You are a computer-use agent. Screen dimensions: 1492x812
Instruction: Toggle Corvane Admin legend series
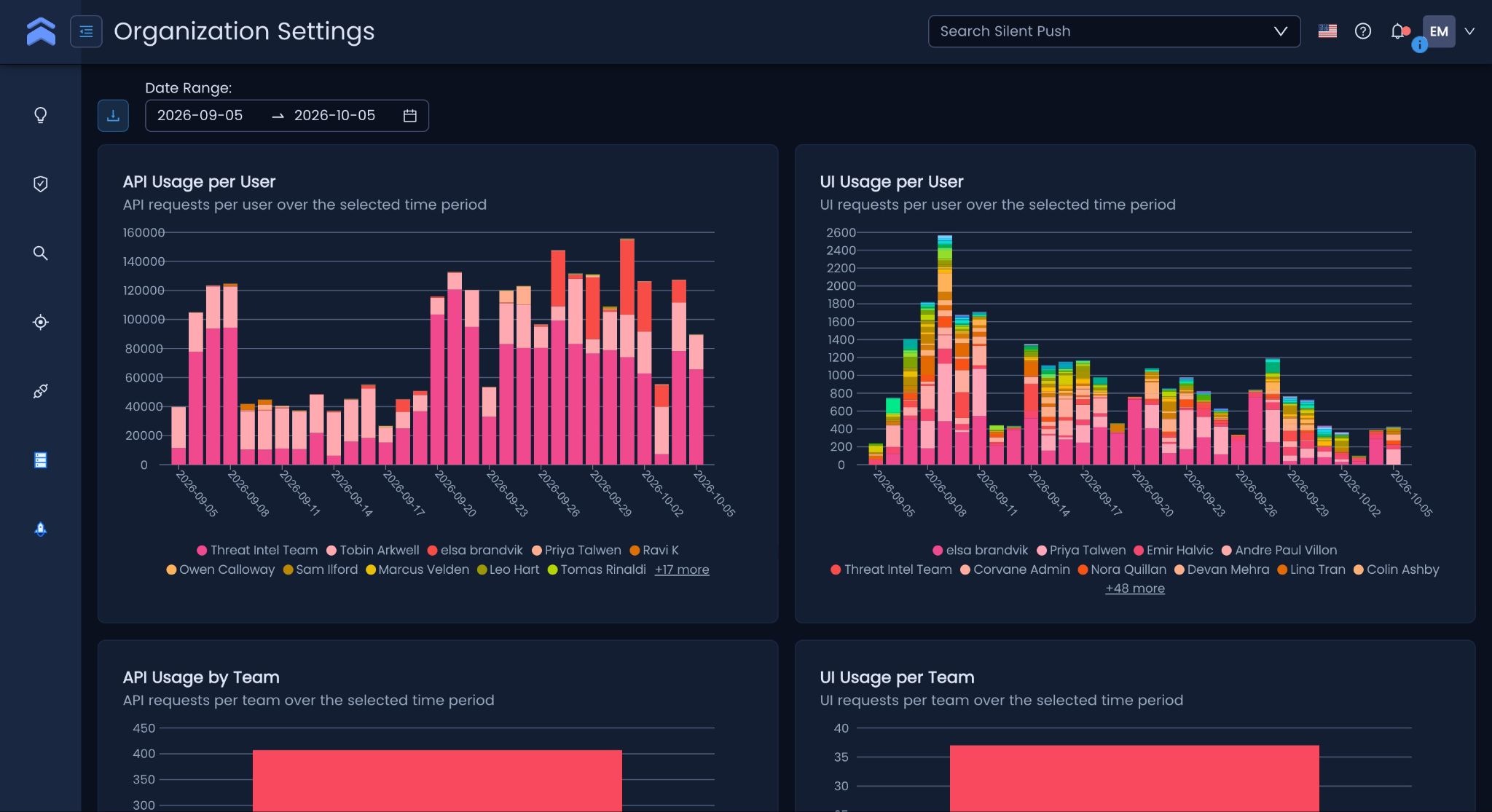coord(1016,569)
